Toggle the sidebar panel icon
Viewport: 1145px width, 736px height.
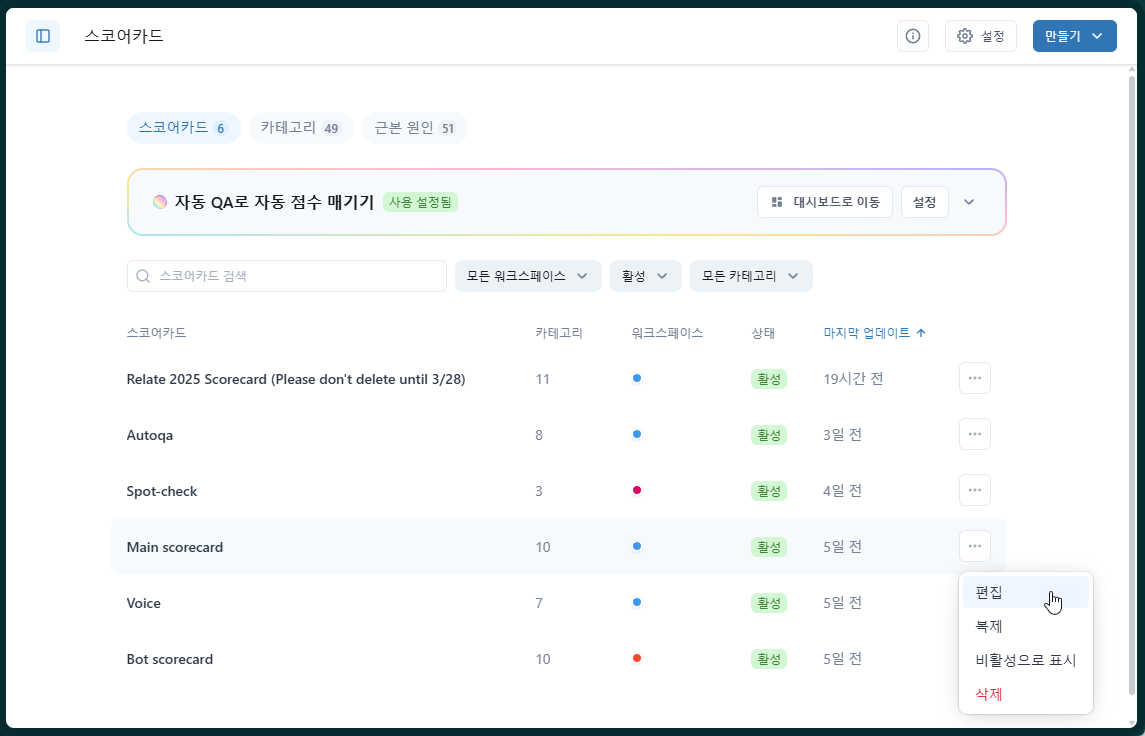(x=43, y=36)
